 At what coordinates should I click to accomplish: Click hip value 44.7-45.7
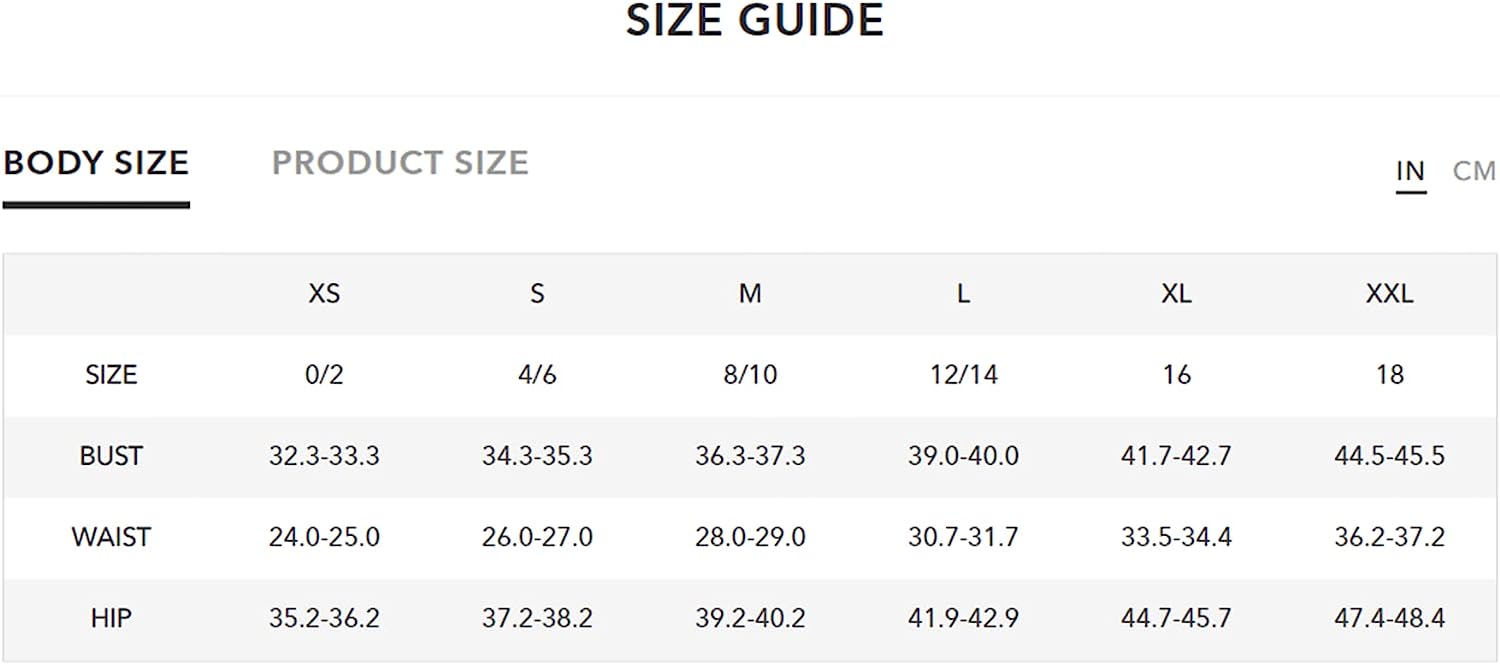1176,618
